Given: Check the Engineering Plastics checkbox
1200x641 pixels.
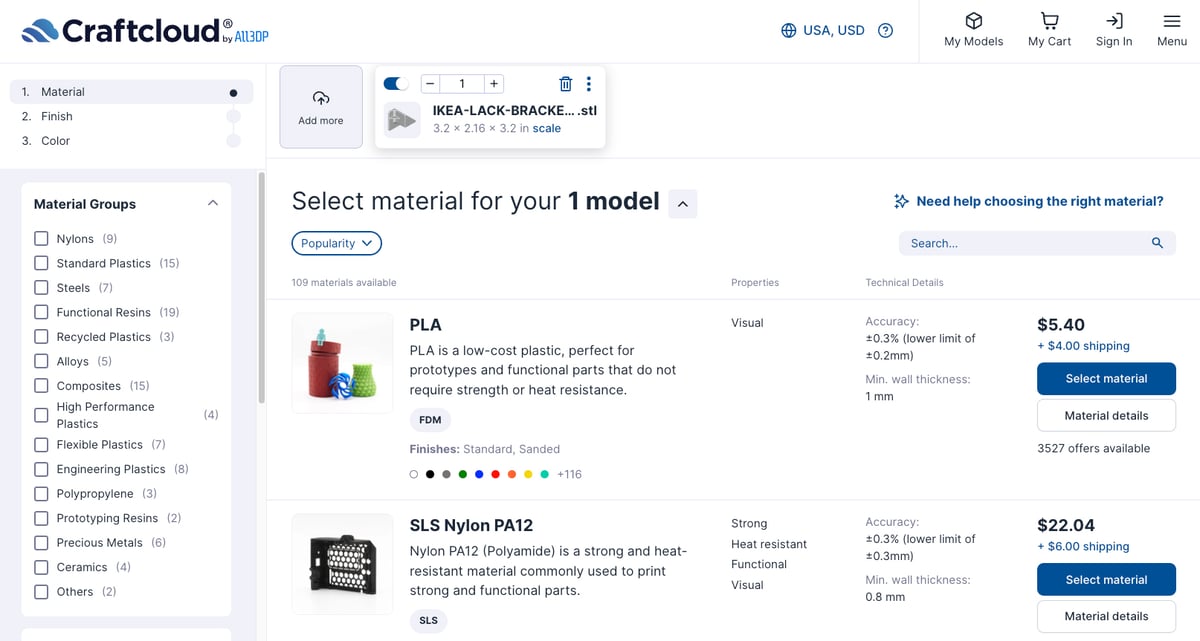Looking at the screenshot, I should [41, 469].
